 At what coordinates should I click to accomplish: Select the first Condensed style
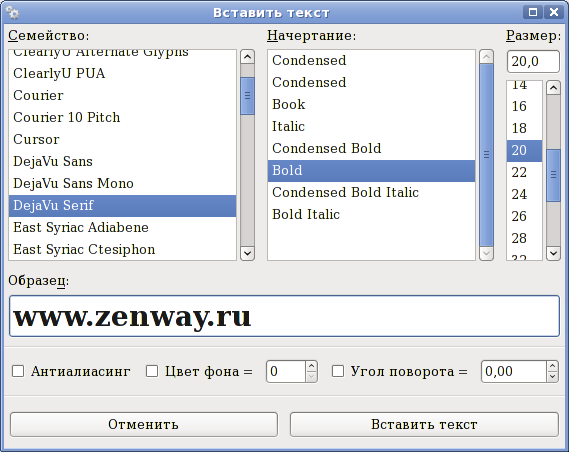371,61
